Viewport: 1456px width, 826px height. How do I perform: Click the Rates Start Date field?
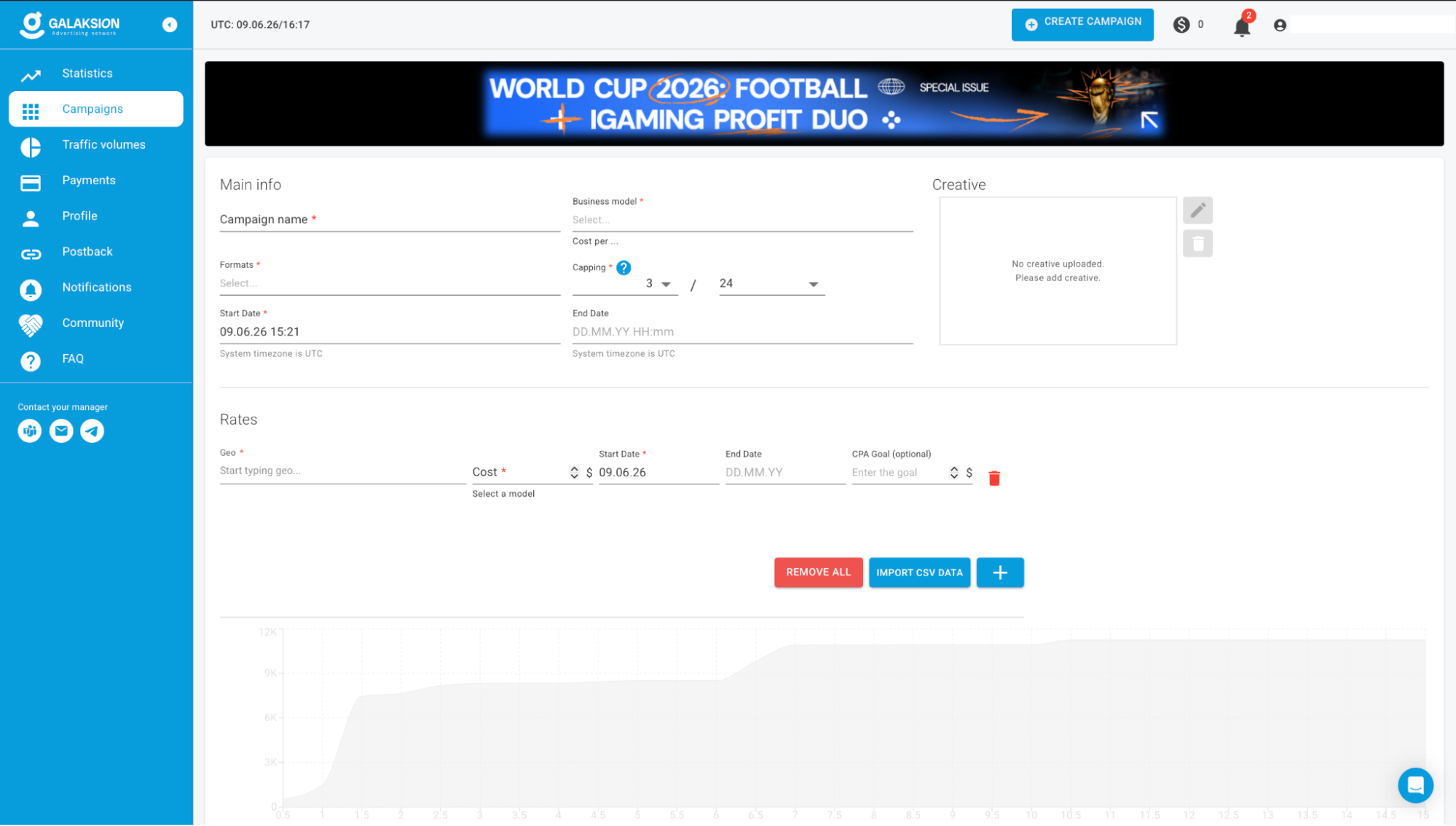658,473
